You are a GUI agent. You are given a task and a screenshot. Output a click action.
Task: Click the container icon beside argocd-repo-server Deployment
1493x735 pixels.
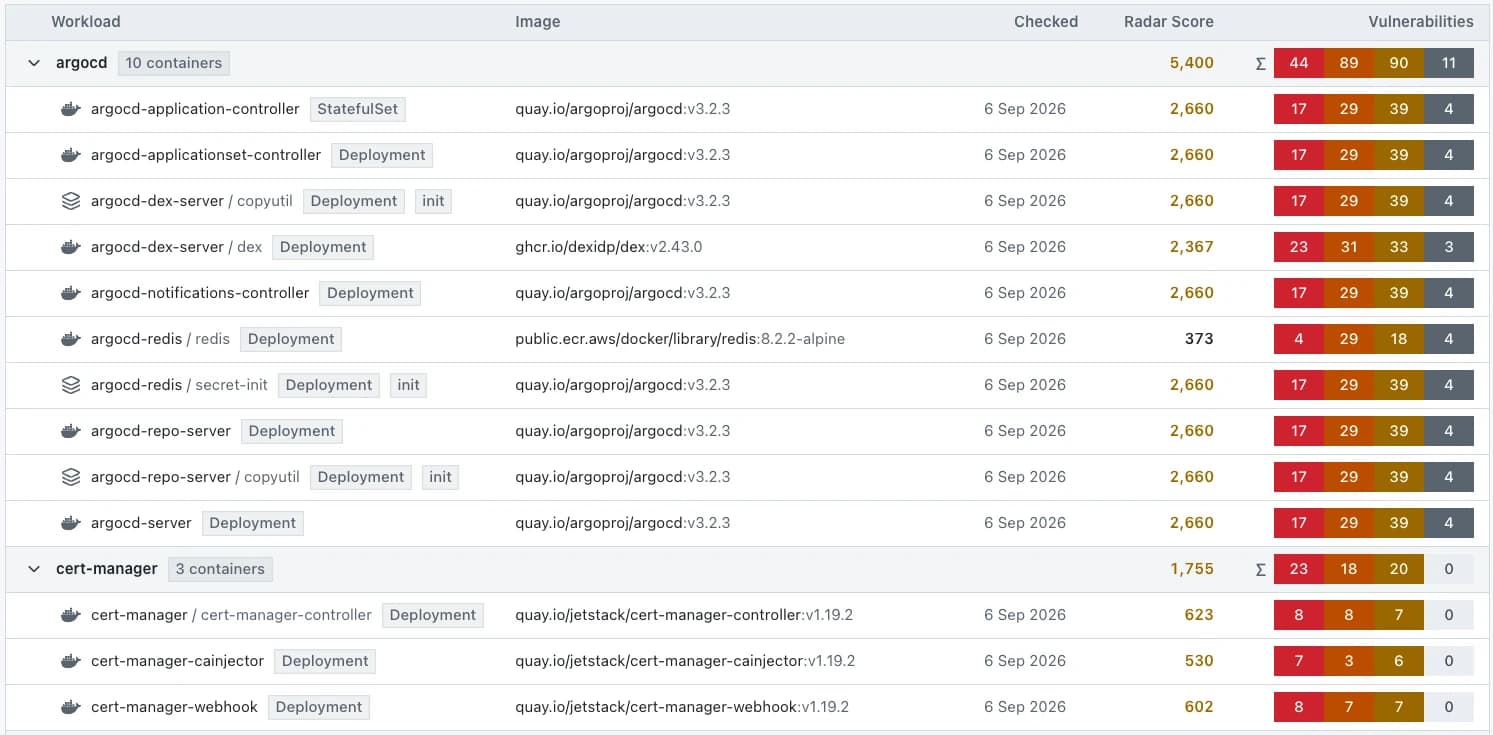tap(70, 431)
